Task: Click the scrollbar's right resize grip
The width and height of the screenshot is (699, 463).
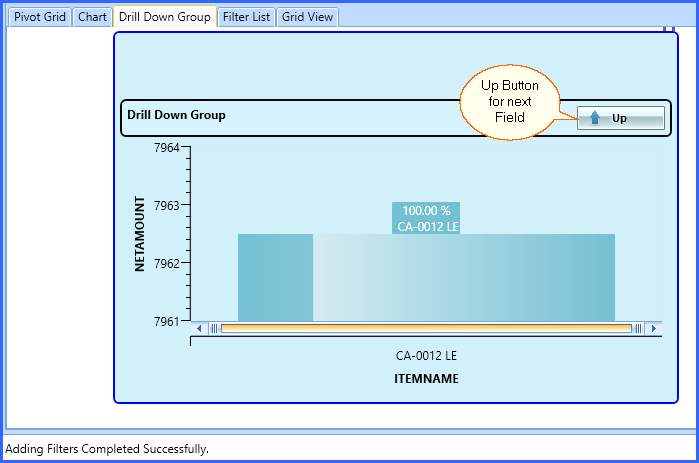Action: point(638,328)
